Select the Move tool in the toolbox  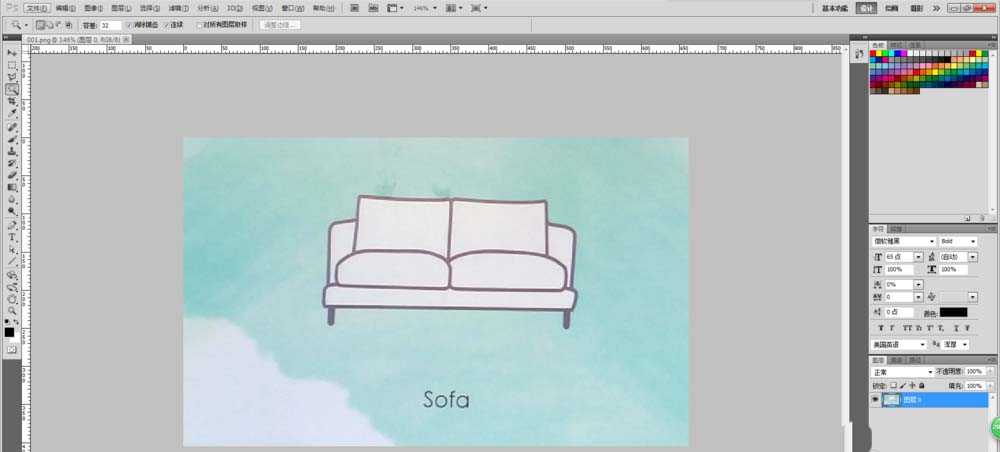pyautogui.click(x=12, y=52)
